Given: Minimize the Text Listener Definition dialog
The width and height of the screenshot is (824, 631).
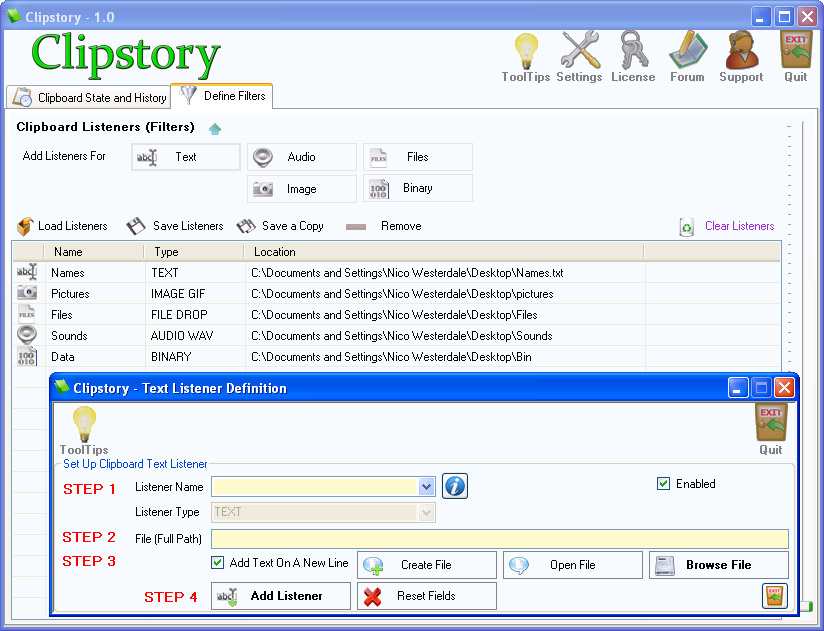Looking at the screenshot, I should tap(738, 388).
